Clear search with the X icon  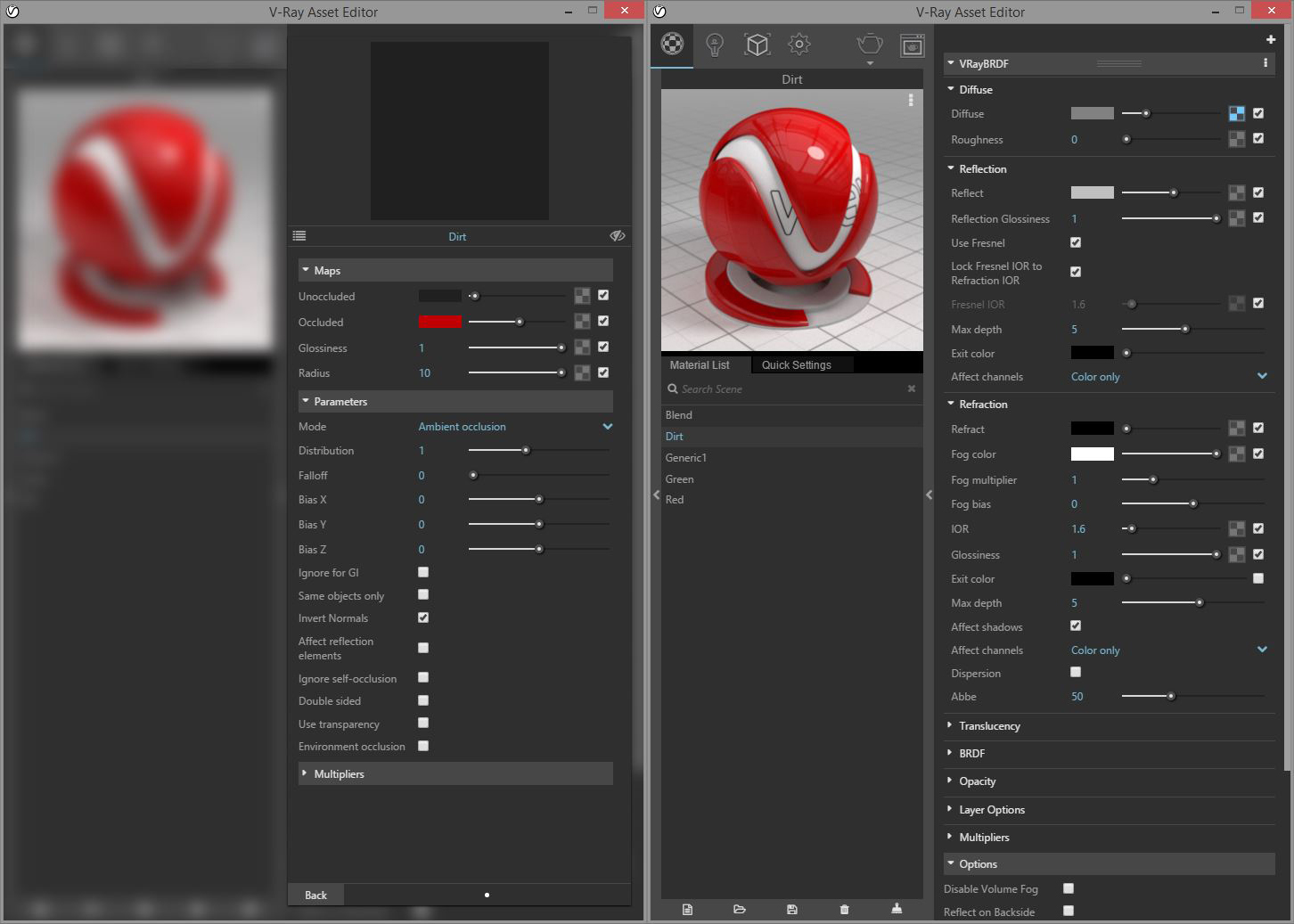(x=912, y=388)
